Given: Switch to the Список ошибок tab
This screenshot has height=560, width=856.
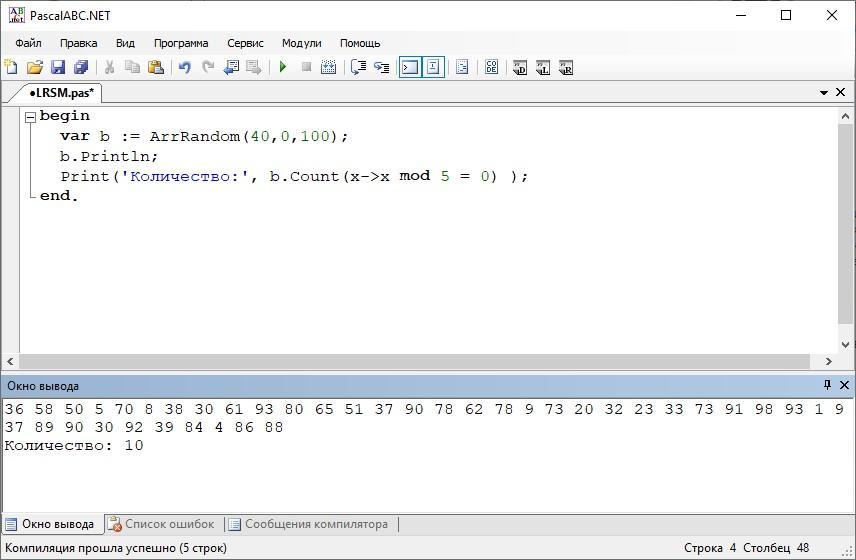Looking at the screenshot, I should click(162, 524).
